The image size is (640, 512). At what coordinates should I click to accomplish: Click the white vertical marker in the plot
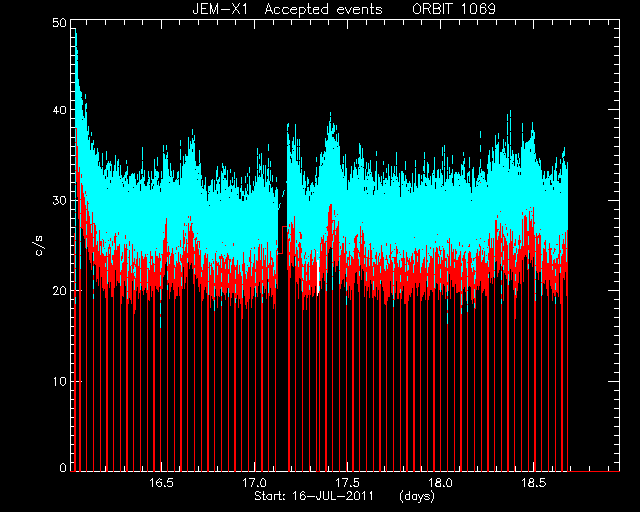pyautogui.click(x=318, y=276)
